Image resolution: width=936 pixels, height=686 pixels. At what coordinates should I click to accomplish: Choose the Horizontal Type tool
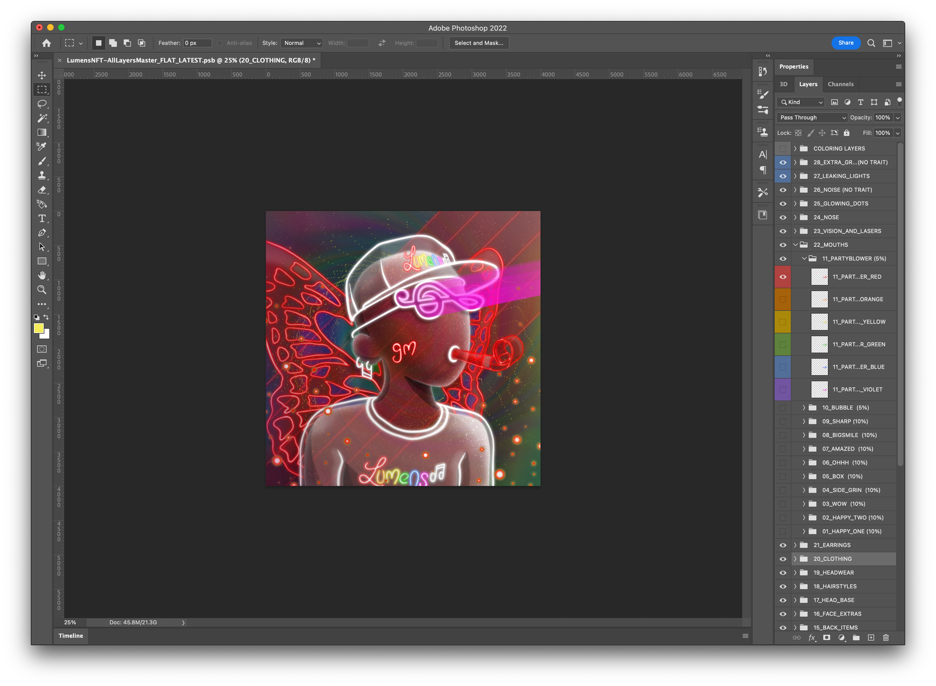(x=42, y=218)
